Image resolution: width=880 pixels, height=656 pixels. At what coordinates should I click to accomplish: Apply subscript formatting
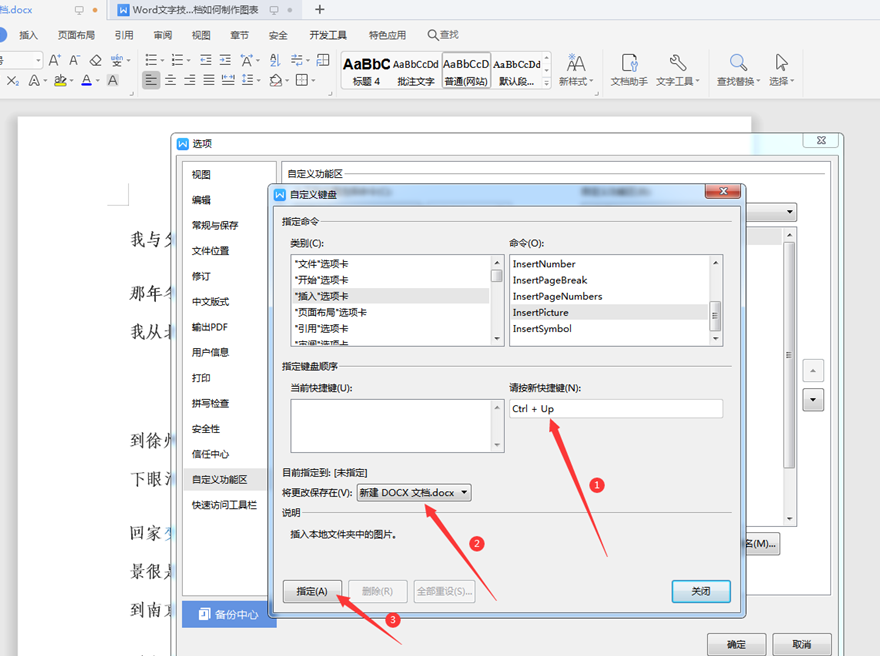(x=14, y=81)
